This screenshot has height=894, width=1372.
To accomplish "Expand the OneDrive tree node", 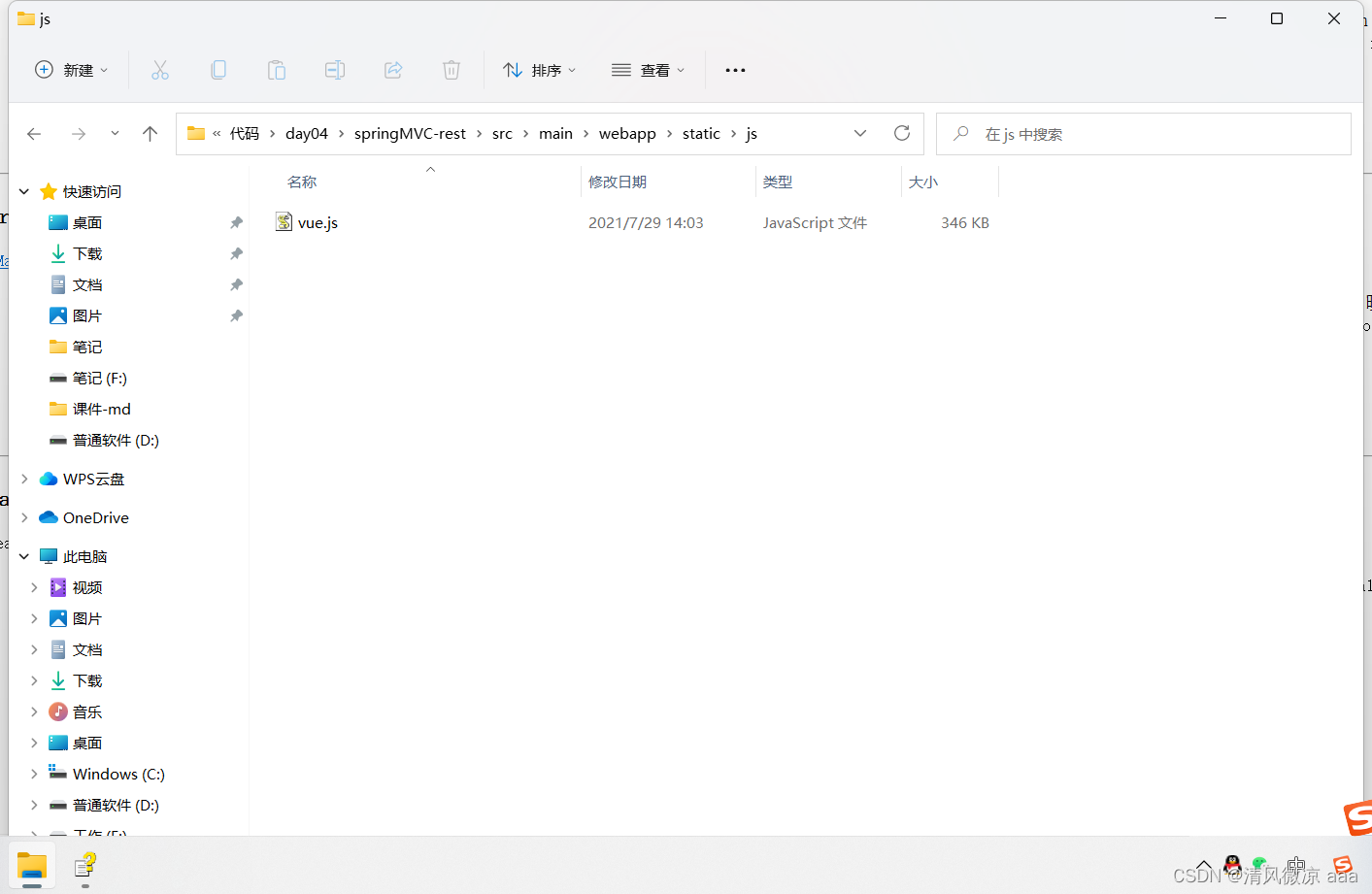I will [x=24, y=517].
